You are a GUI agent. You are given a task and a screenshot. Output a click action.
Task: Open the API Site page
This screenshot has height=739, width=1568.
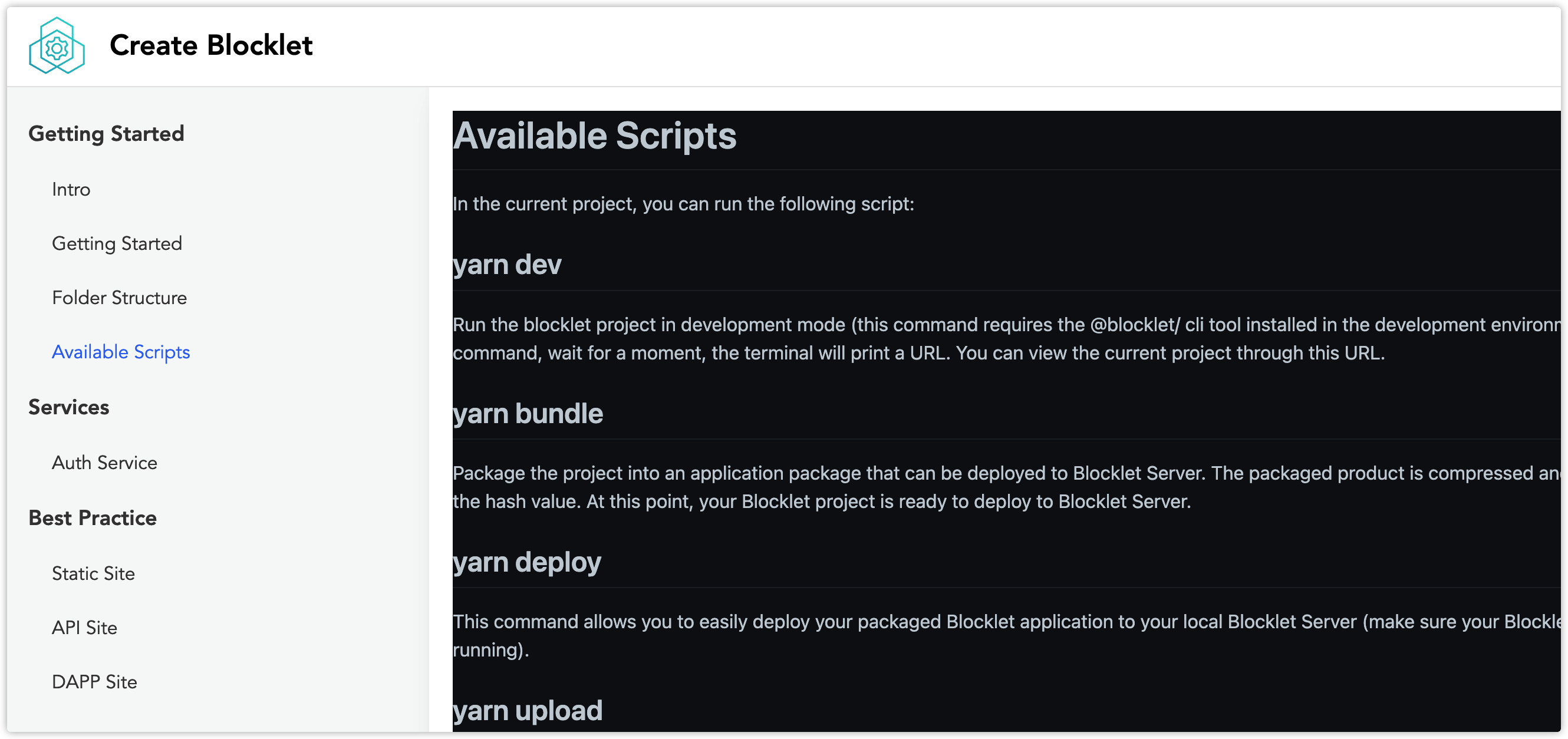coord(85,628)
